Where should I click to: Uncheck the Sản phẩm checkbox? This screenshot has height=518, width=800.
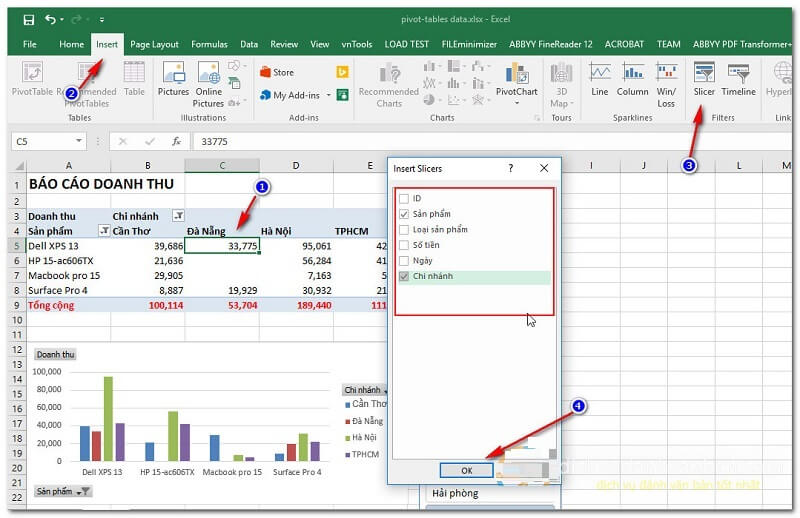(404, 214)
